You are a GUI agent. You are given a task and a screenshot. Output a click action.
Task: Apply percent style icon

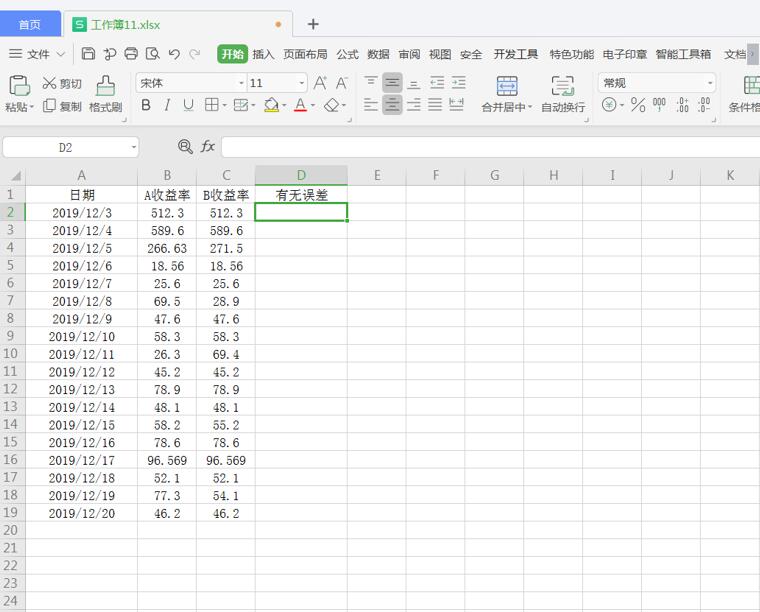(x=638, y=105)
